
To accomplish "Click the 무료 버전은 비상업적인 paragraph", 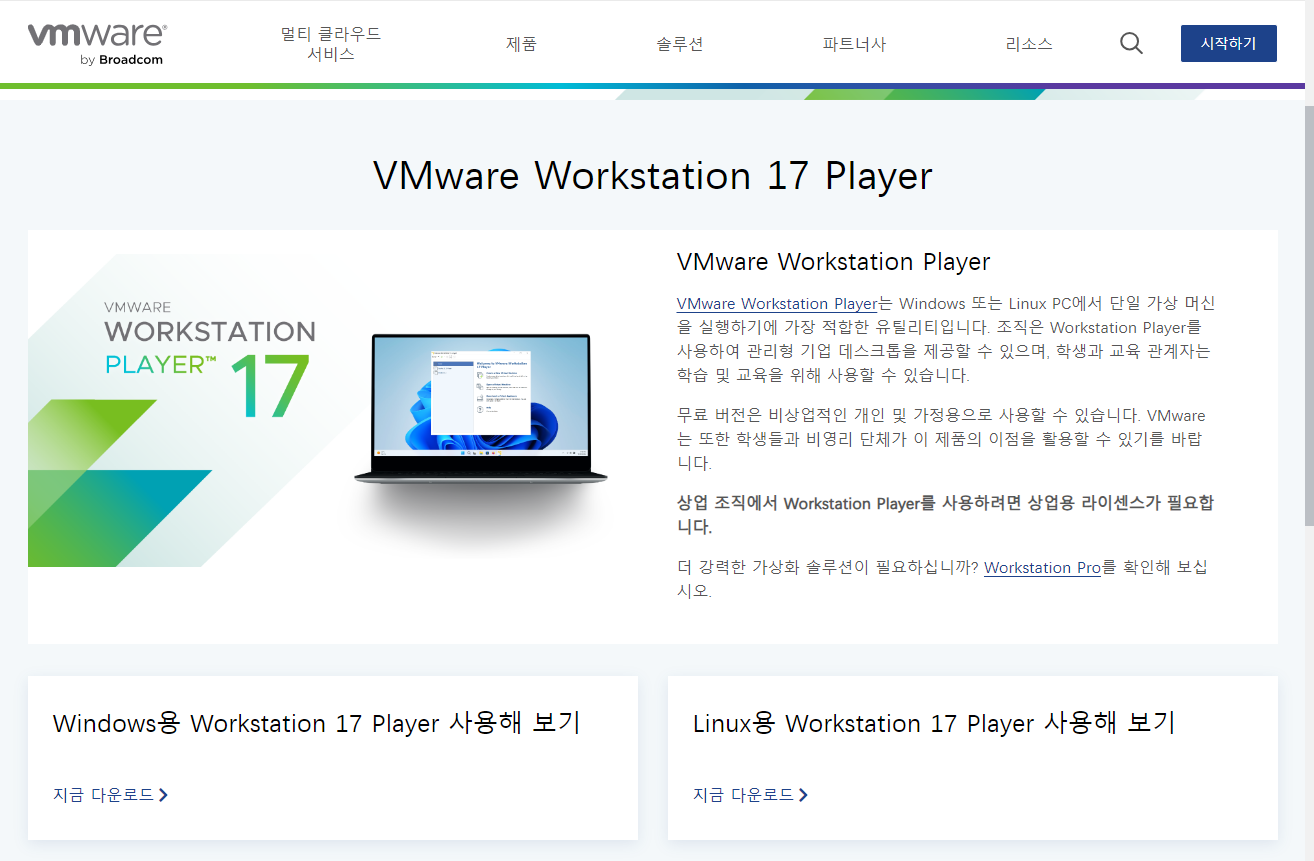I will click(x=942, y=439).
